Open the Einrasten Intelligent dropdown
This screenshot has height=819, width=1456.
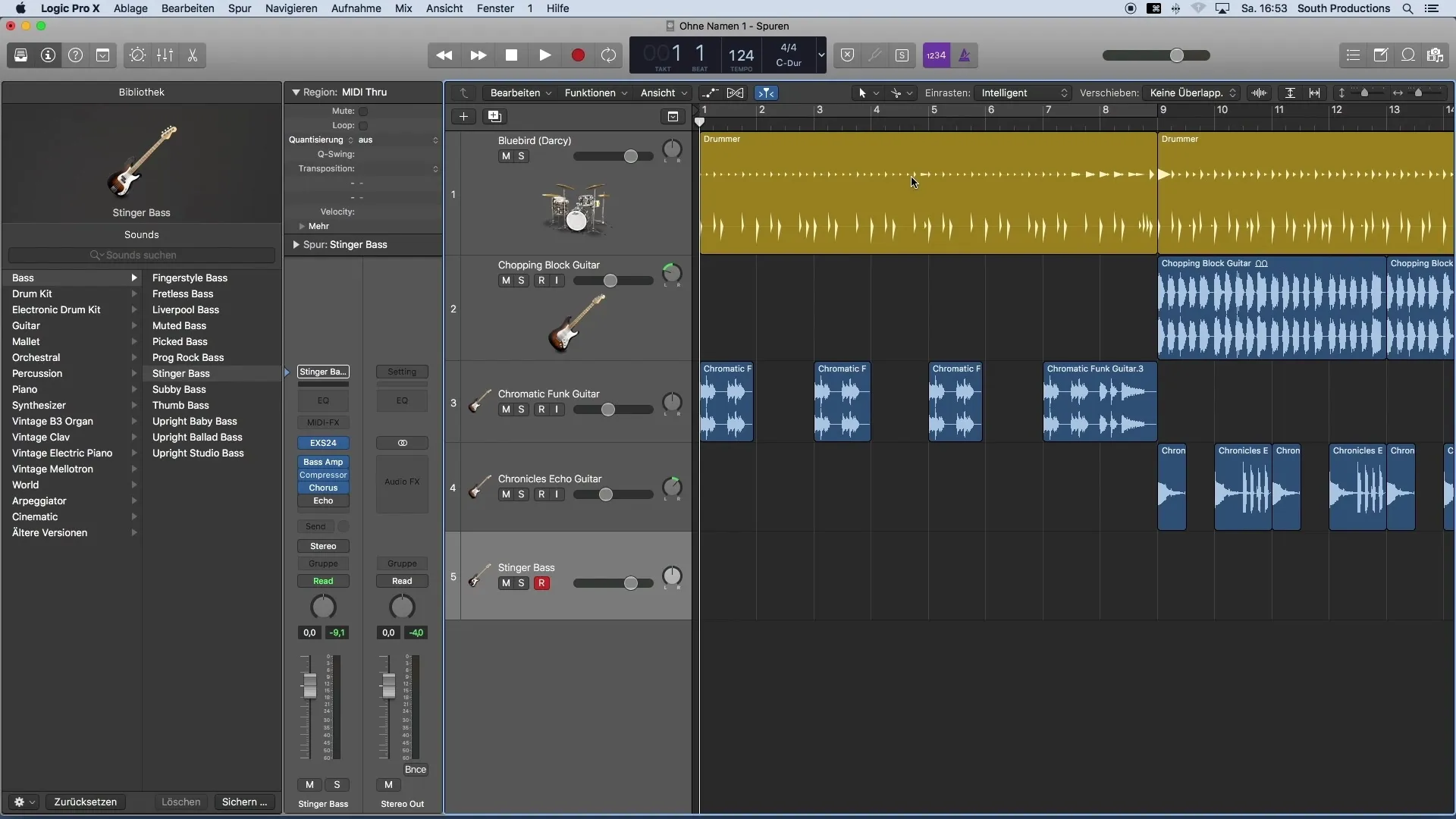point(1023,93)
